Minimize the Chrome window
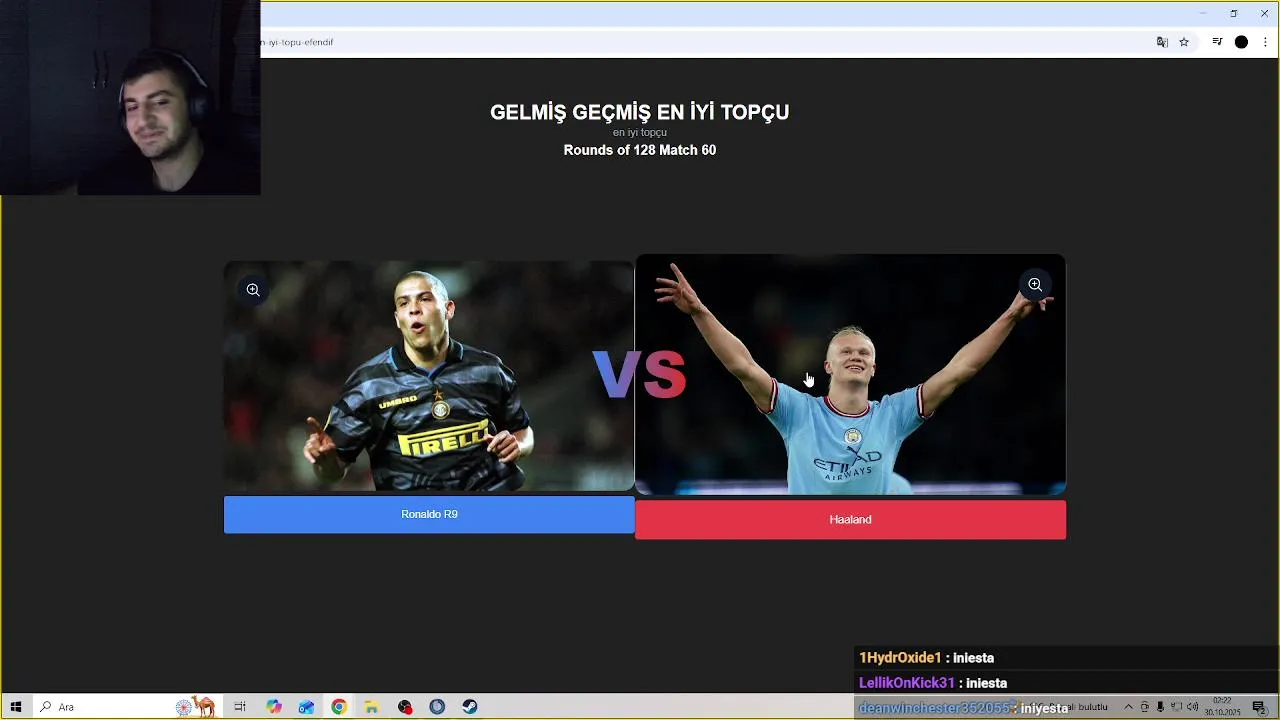1280x720 pixels. pyautogui.click(x=1203, y=13)
